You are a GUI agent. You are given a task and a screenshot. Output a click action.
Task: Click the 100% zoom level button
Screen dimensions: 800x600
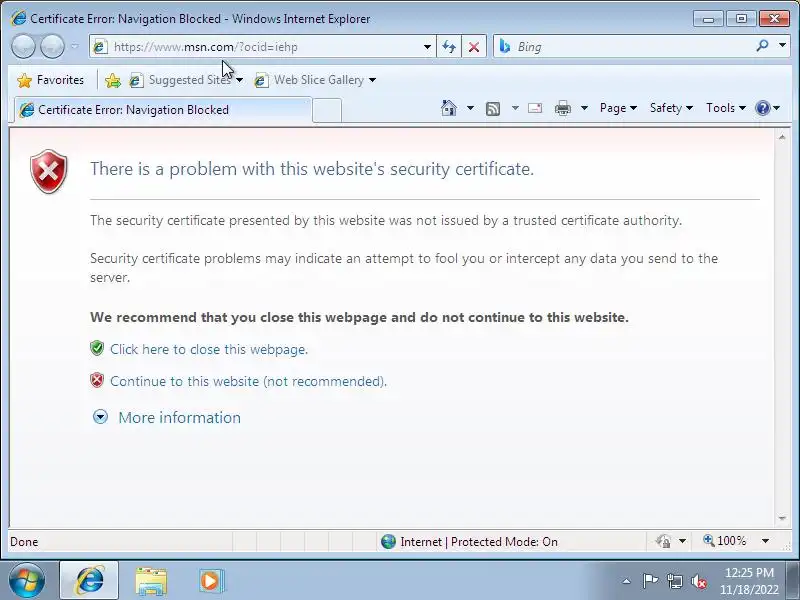(724, 541)
